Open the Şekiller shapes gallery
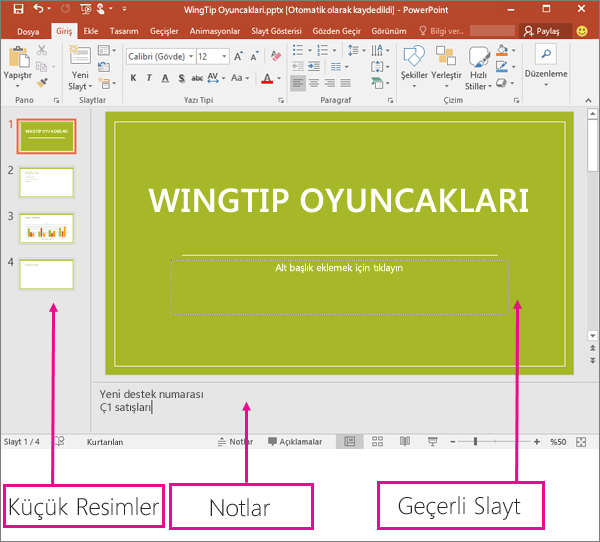Image resolution: width=600 pixels, height=542 pixels. click(414, 65)
